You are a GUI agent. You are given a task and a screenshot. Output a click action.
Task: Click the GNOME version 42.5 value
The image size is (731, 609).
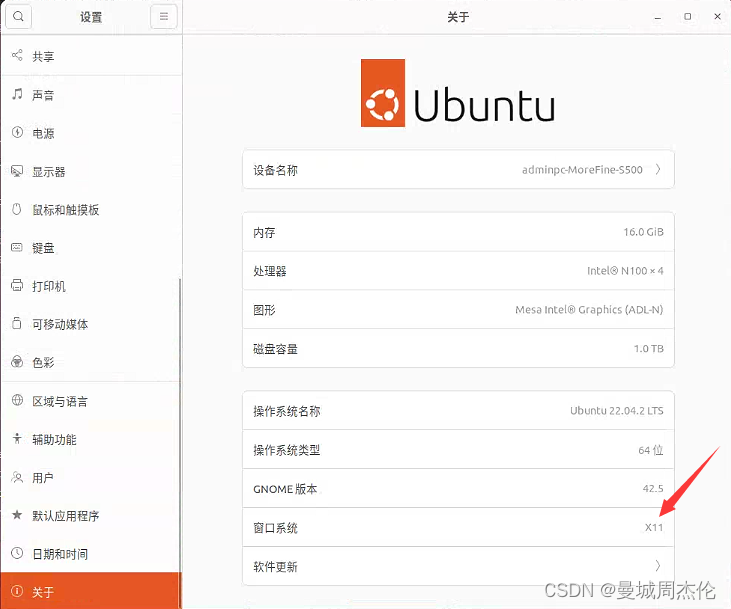(x=653, y=488)
